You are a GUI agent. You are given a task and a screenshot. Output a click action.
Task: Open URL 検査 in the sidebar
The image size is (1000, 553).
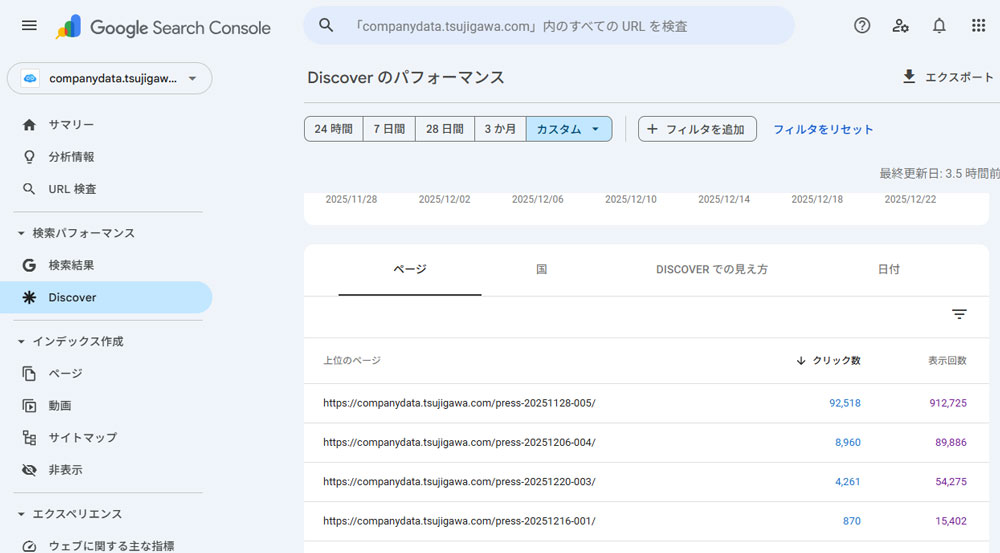tap(72, 189)
